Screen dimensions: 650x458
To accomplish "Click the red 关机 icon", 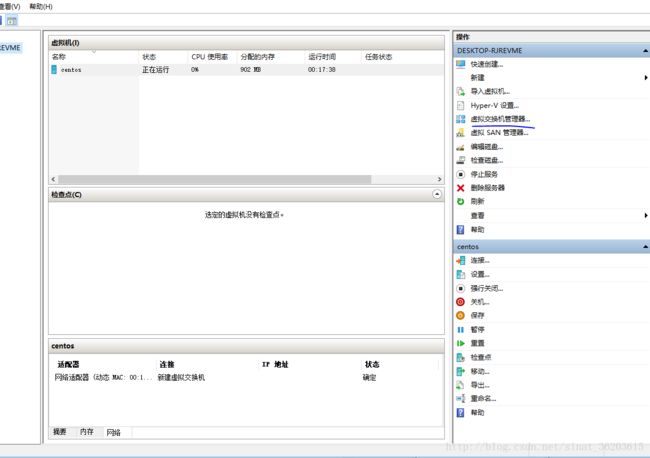I will [461, 302].
